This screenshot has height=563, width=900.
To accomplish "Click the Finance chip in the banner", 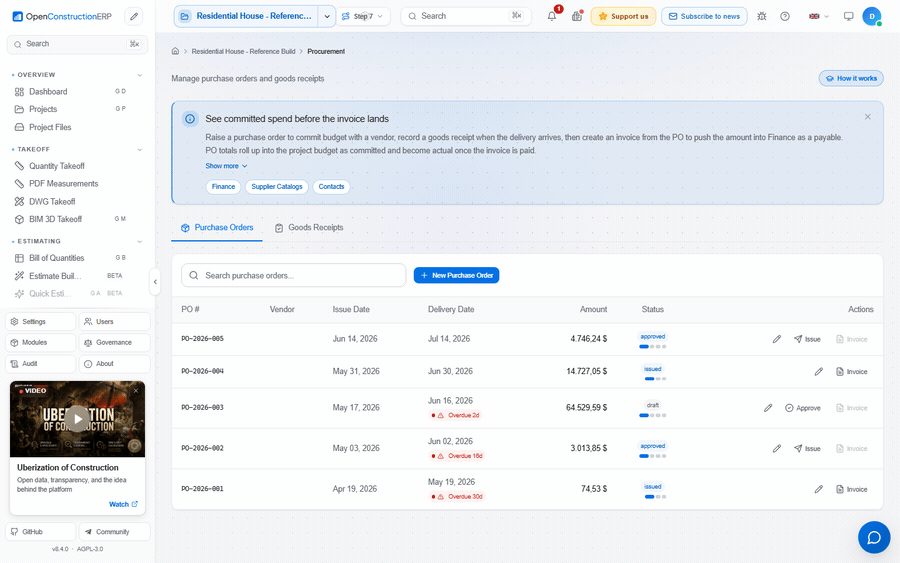I will (223, 187).
